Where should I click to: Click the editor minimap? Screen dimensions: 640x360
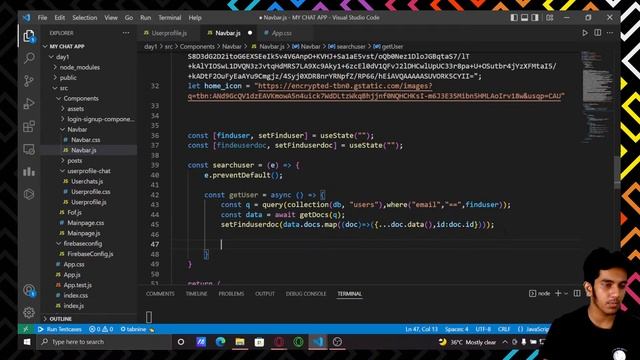[596, 96]
